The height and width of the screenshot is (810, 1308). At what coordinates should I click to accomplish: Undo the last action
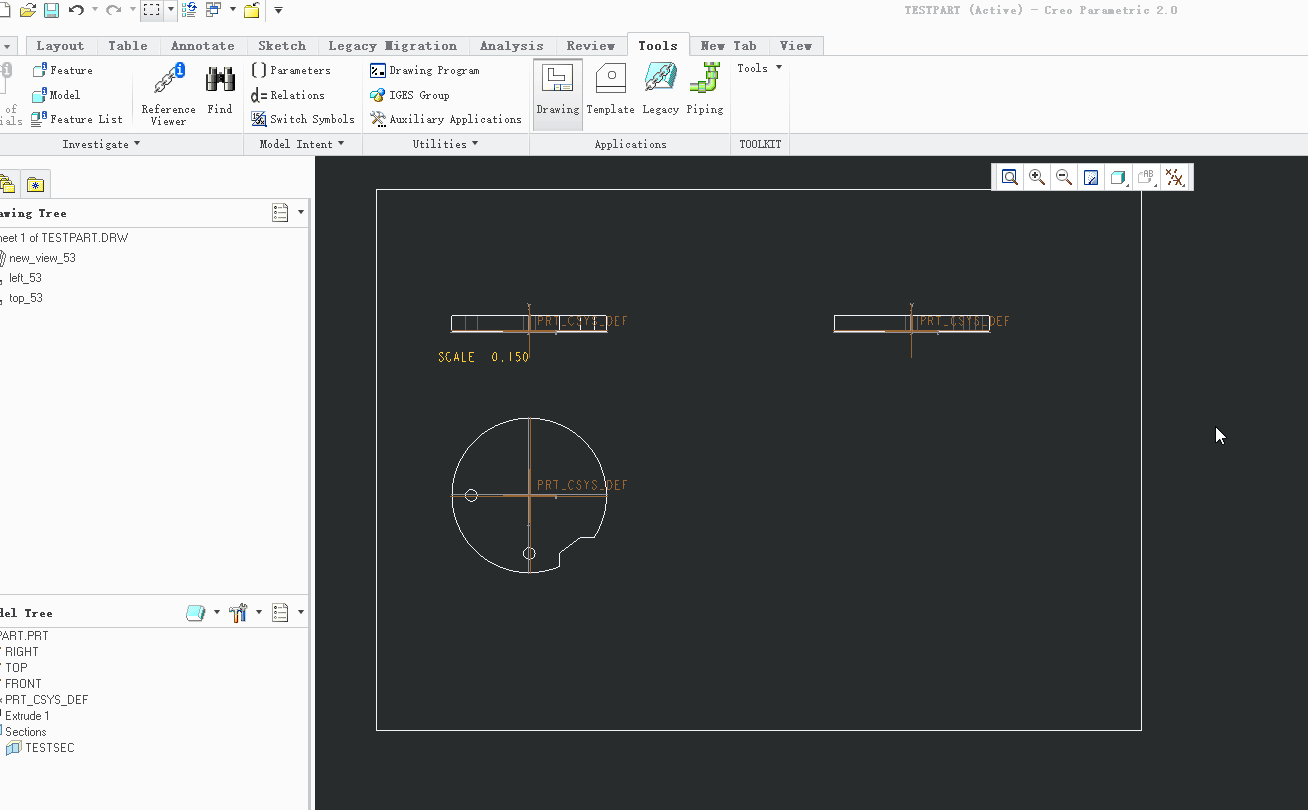tap(76, 10)
